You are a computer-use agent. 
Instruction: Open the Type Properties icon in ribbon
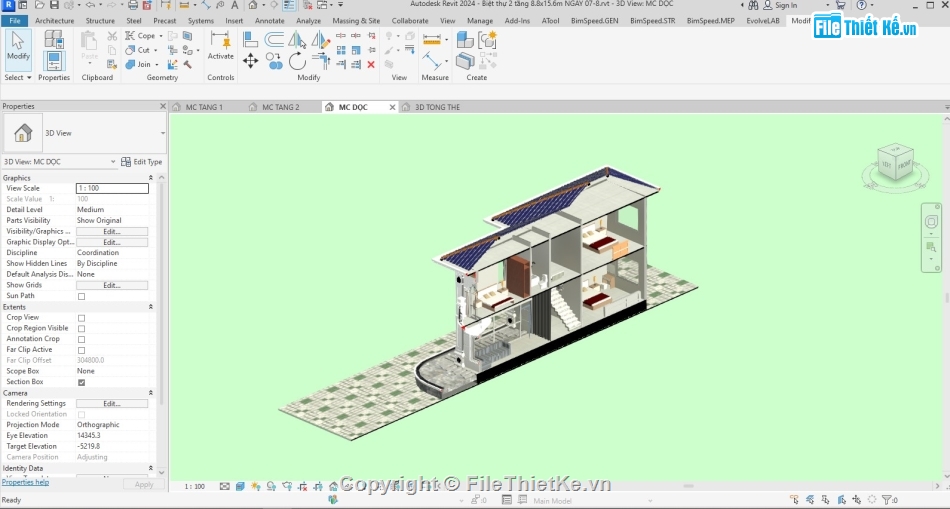(x=54, y=39)
